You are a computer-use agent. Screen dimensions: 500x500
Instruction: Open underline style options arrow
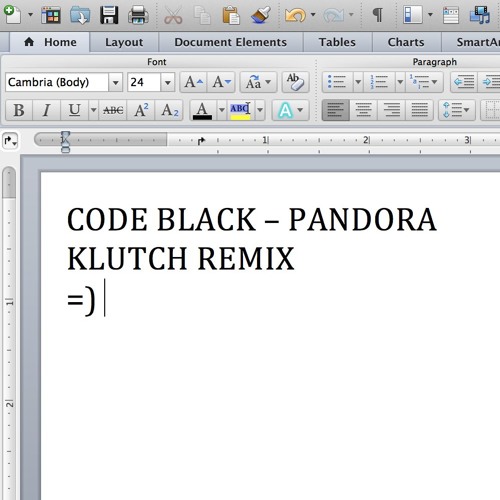[94, 110]
